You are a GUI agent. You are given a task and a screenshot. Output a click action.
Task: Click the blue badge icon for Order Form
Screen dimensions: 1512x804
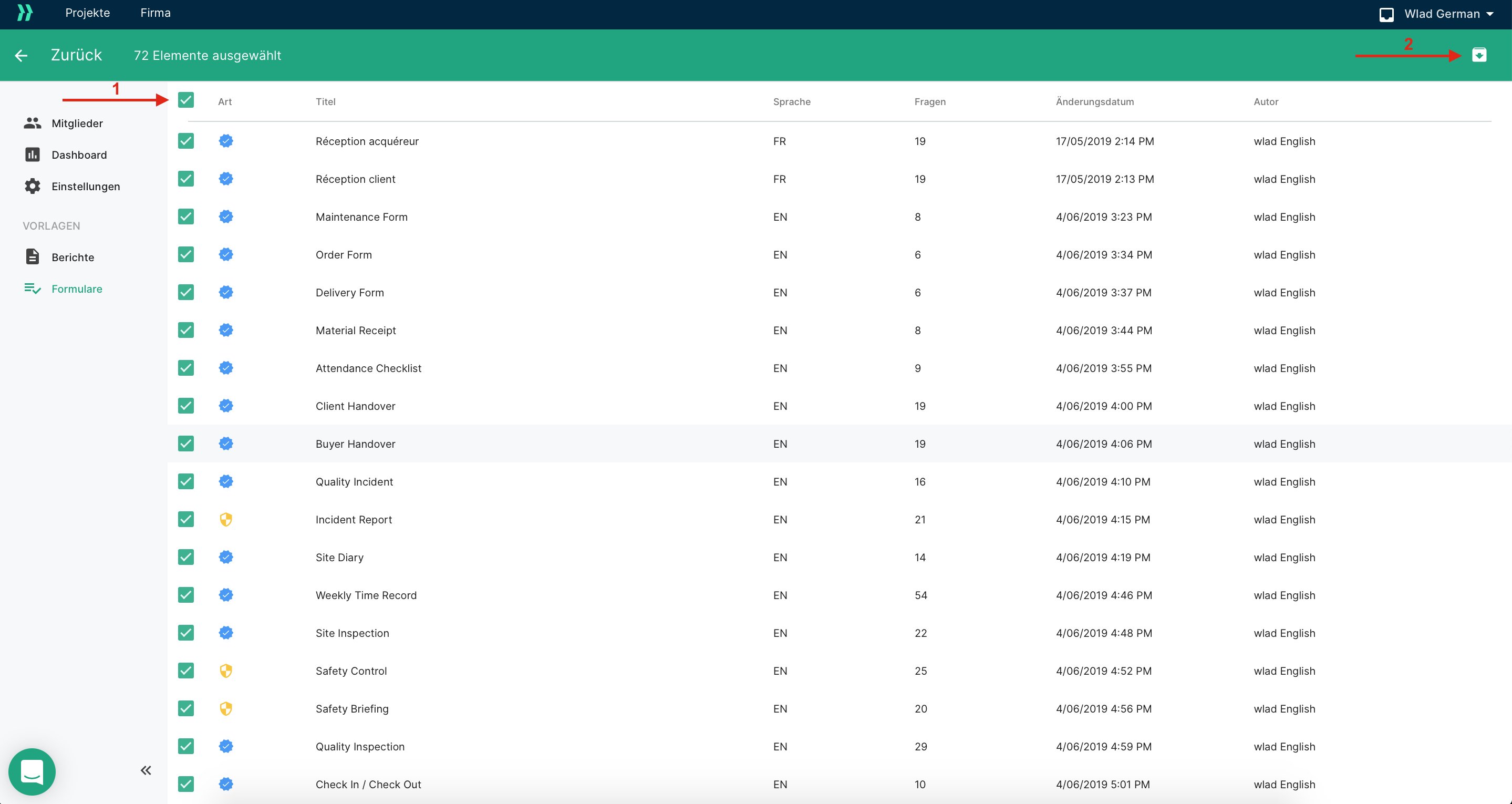(x=226, y=254)
